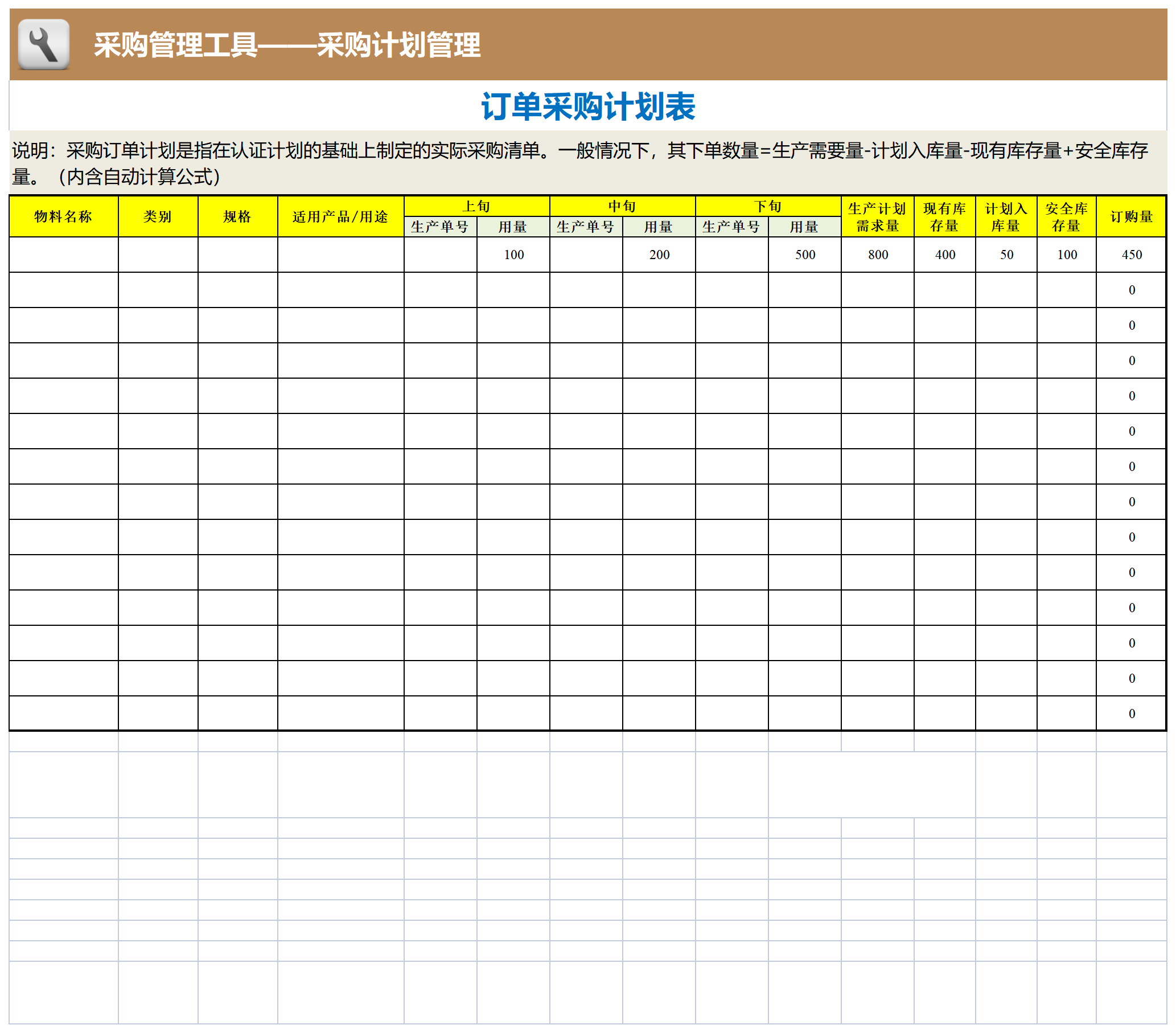Click 用量 sub-header under 中旬
Image resolution: width=1176 pixels, height=1033 pixels.
click(659, 227)
